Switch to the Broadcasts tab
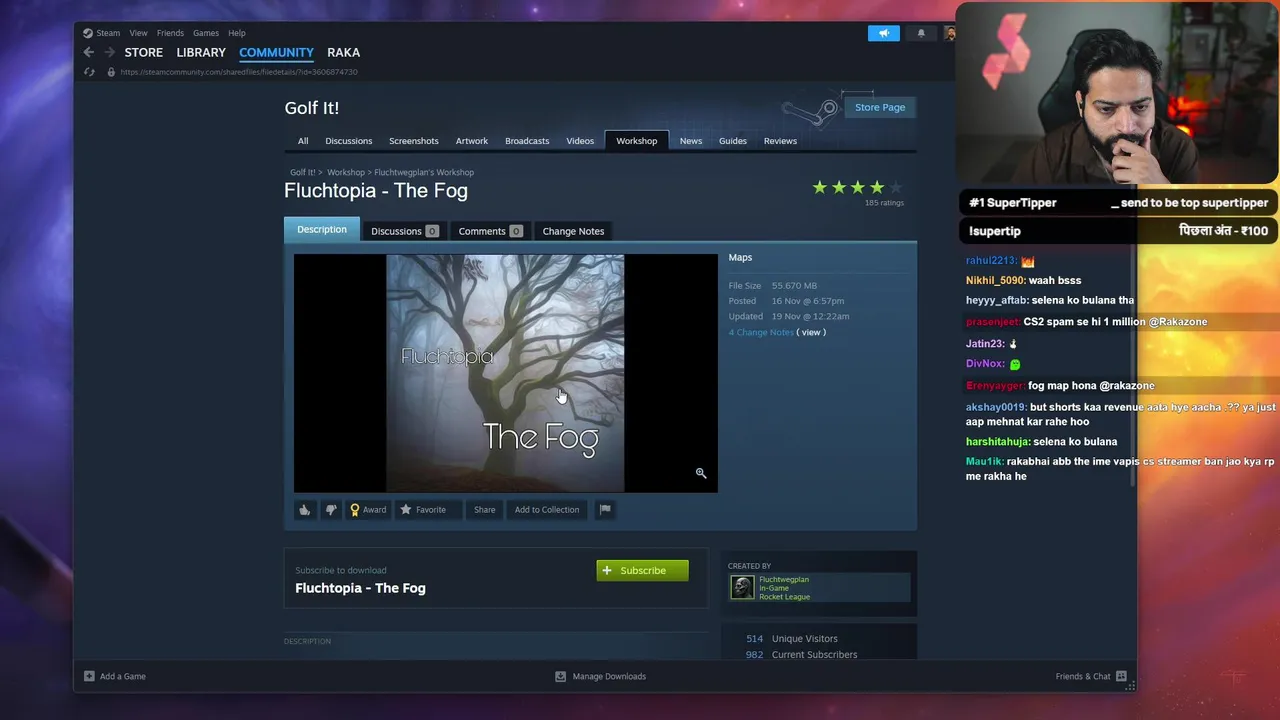Viewport: 1280px width, 720px height. [527, 141]
